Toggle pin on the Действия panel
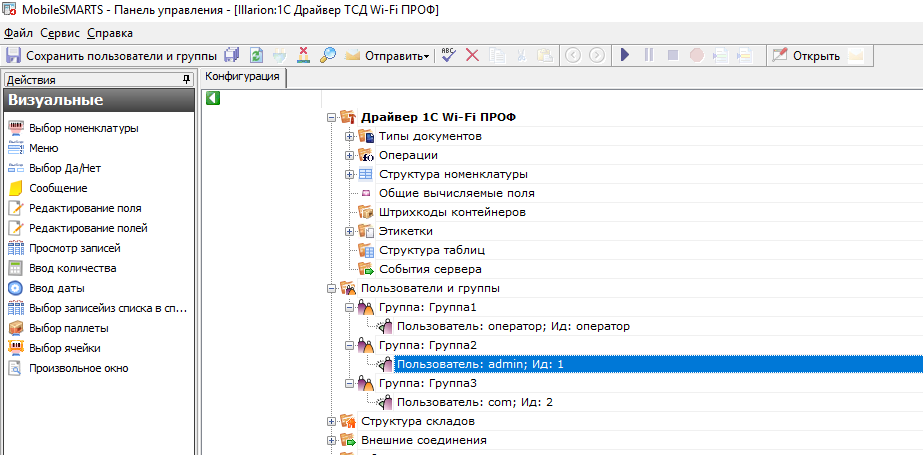 (187, 79)
